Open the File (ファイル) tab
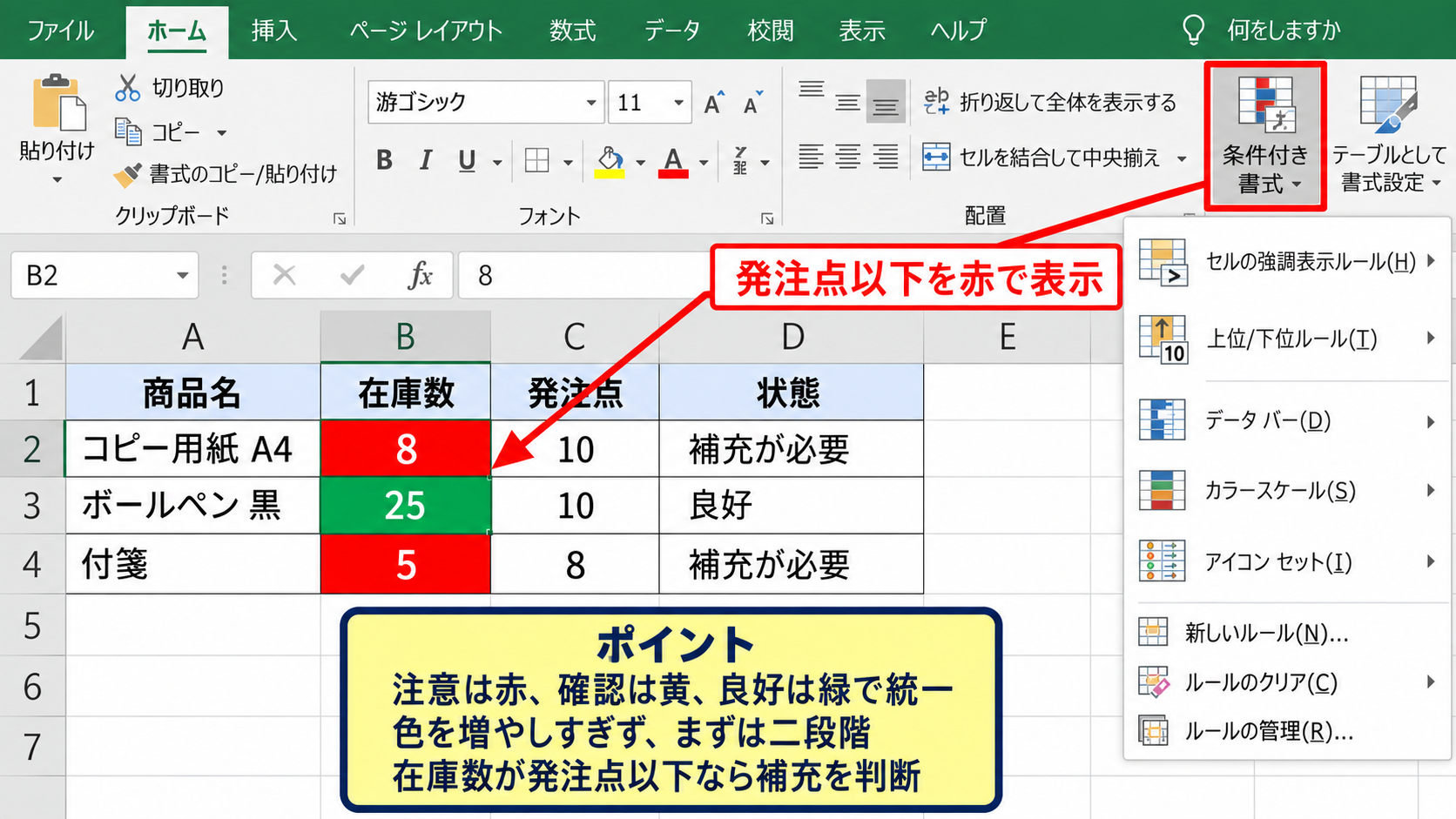Screen dimensions: 1456x819 [61, 30]
